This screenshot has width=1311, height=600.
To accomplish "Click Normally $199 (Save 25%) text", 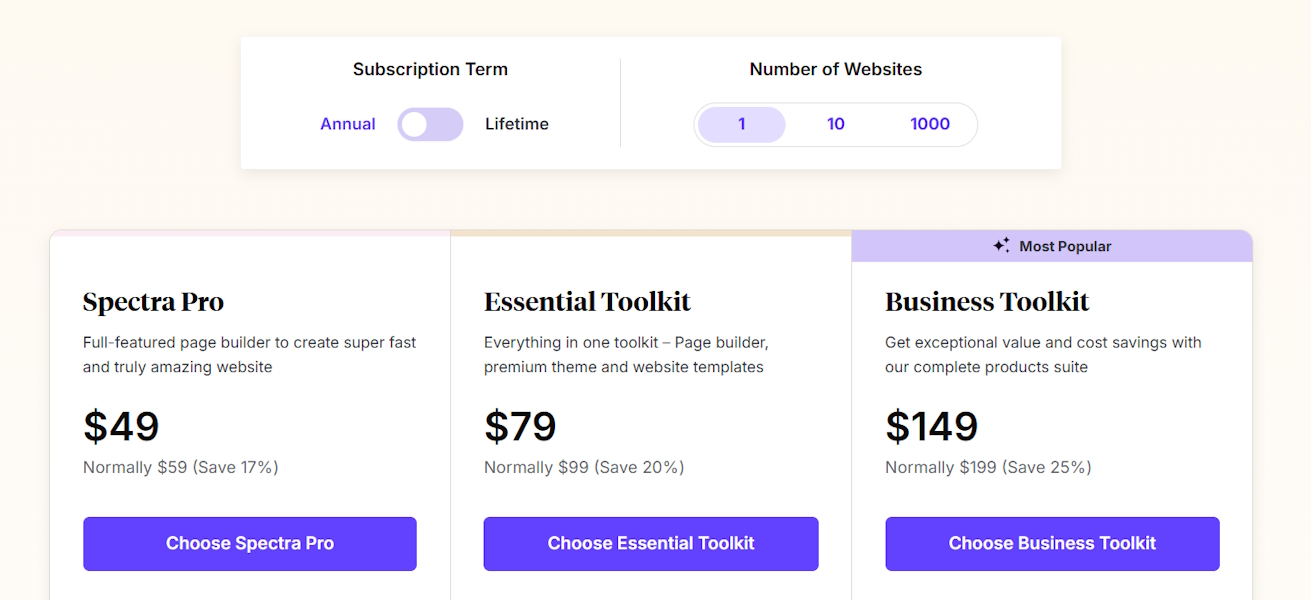I will pos(987,467).
